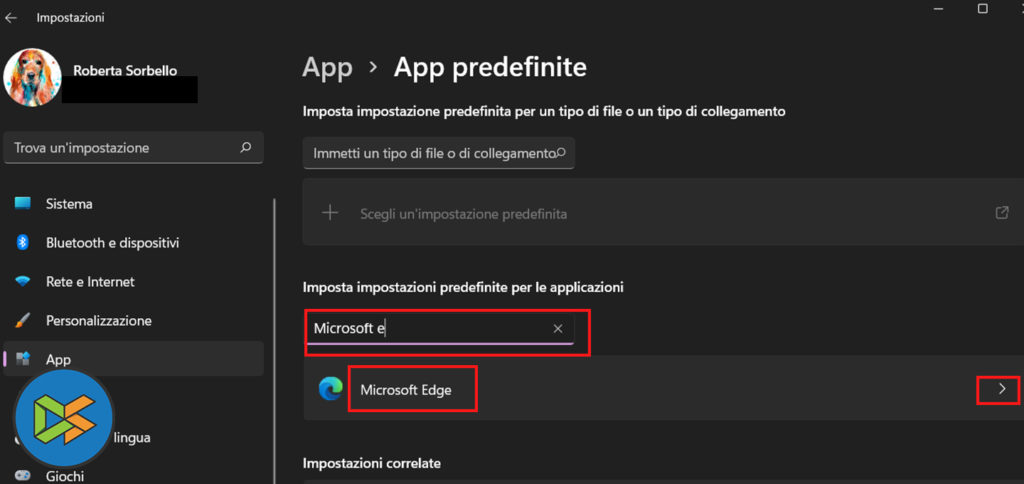1024x484 pixels.
Task: Click the Personalizzazione paintbrush icon
Action: (x=23, y=321)
